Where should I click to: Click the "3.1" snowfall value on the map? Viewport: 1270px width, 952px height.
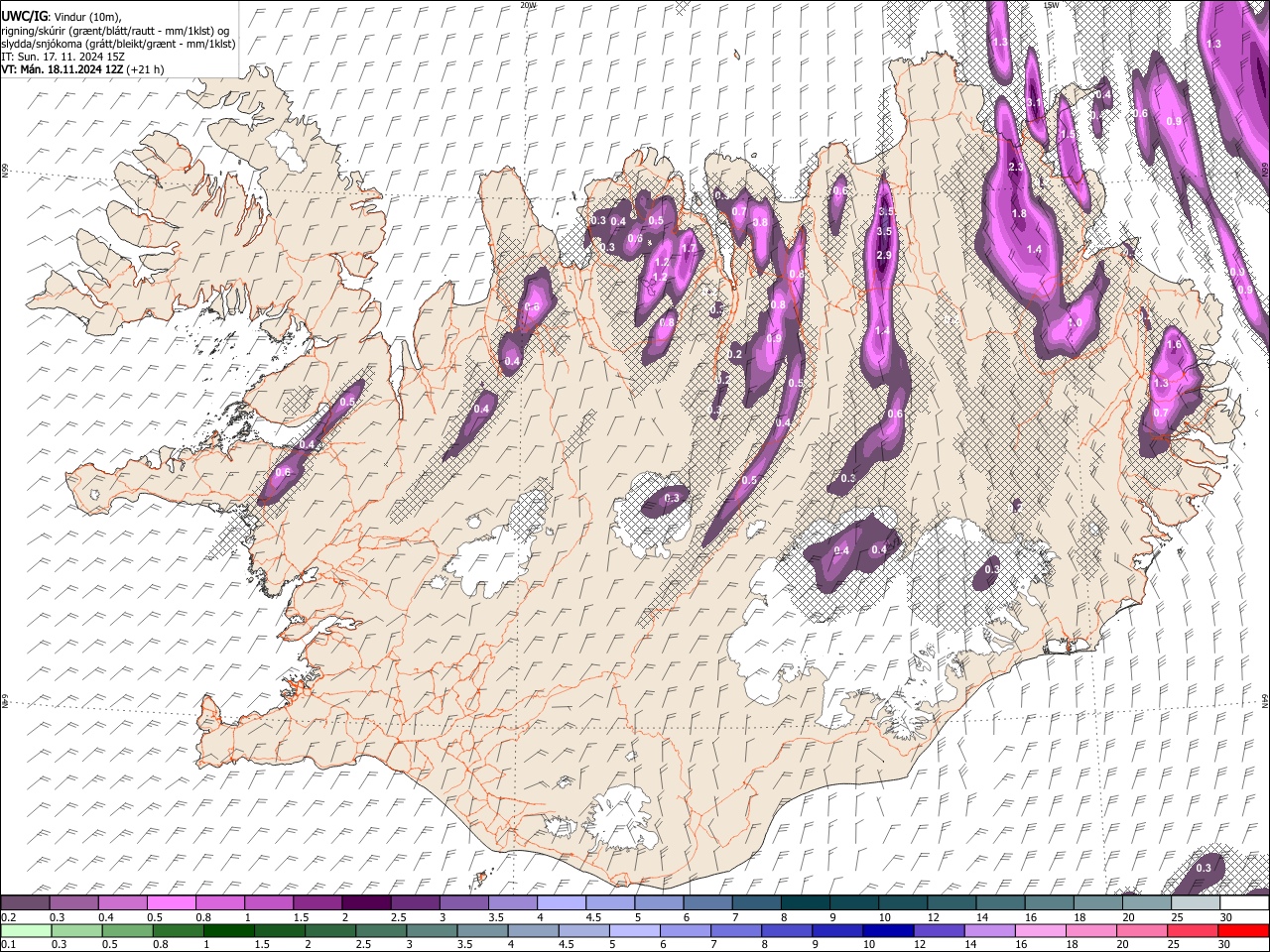coord(1033,103)
